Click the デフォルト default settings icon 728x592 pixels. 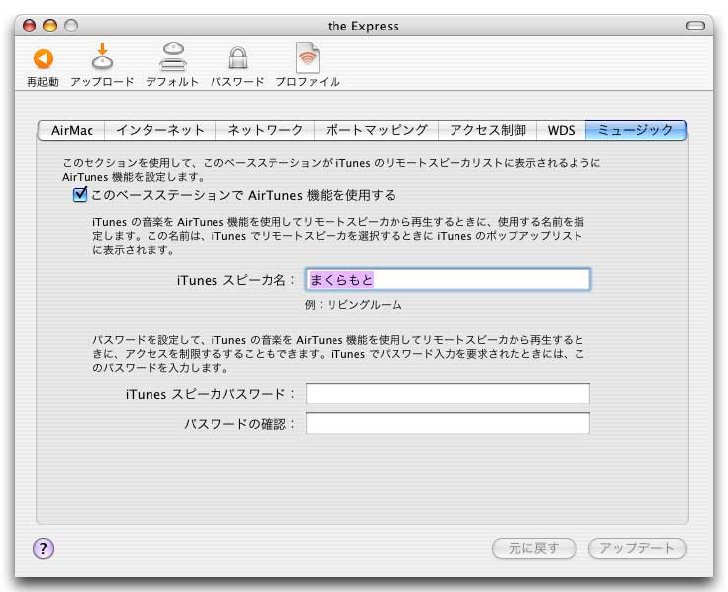(173, 57)
